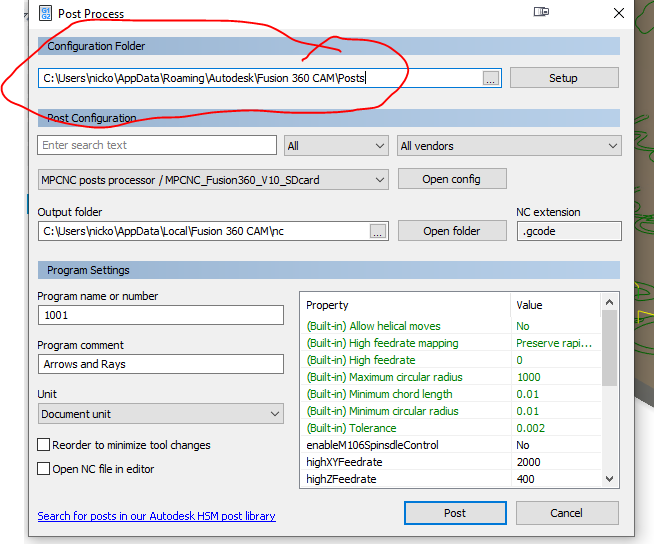The image size is (654, 544).
Task: Enable Reorder to minimize tool changes
Action: coord(44,445)
